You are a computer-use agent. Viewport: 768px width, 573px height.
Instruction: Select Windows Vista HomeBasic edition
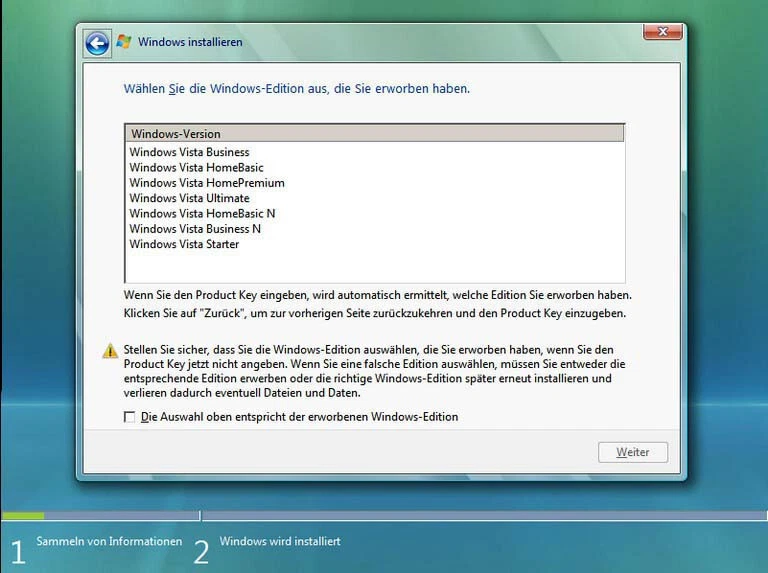pyautogui.click(x=375, y=167)
